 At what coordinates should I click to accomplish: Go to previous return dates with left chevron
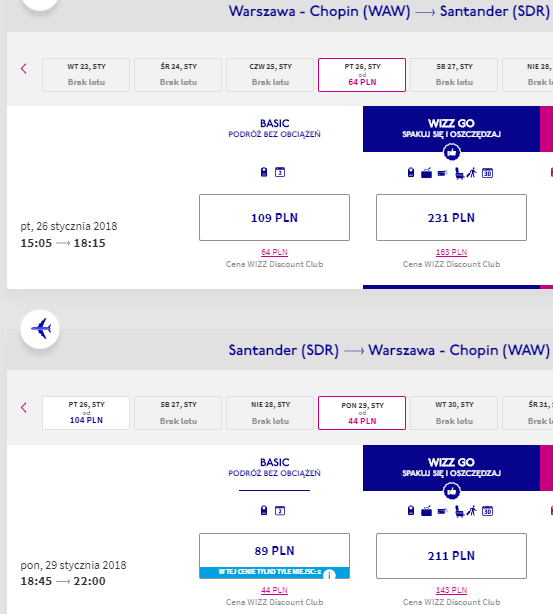pyautogui.click(x=24, y=408)
